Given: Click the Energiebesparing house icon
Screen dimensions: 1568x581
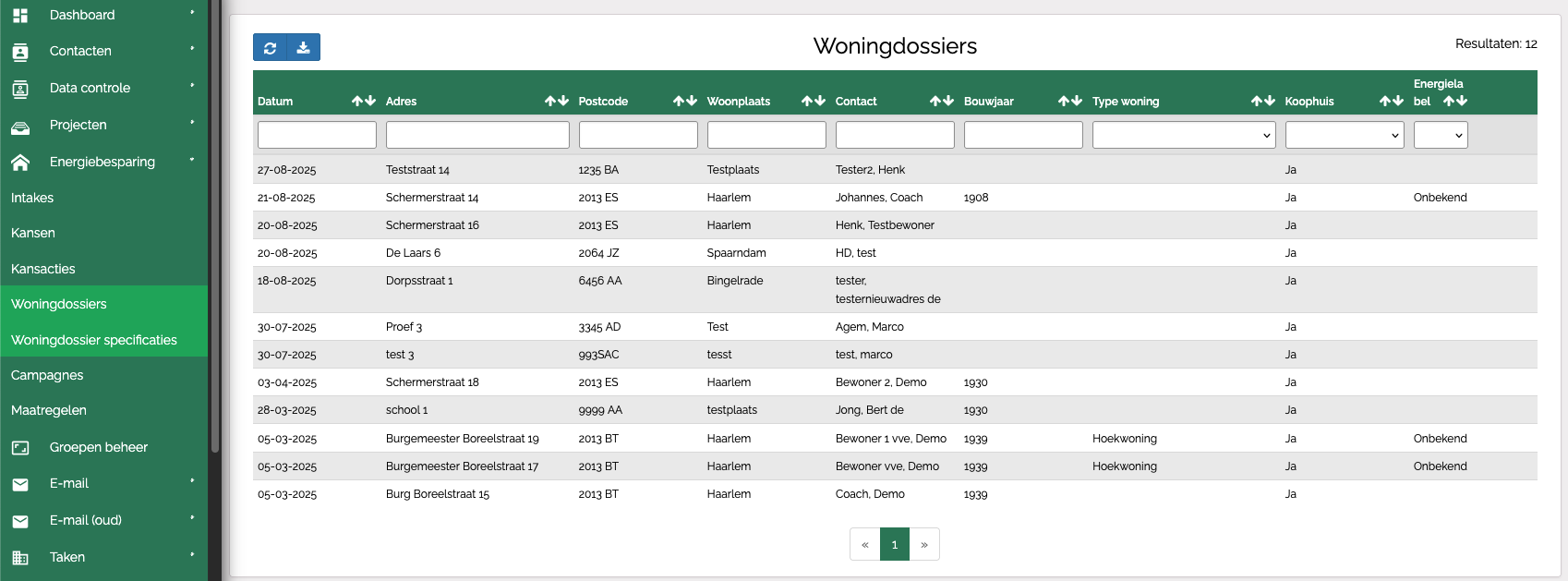Looking at the screenshot, I should [x=20, y=163].
